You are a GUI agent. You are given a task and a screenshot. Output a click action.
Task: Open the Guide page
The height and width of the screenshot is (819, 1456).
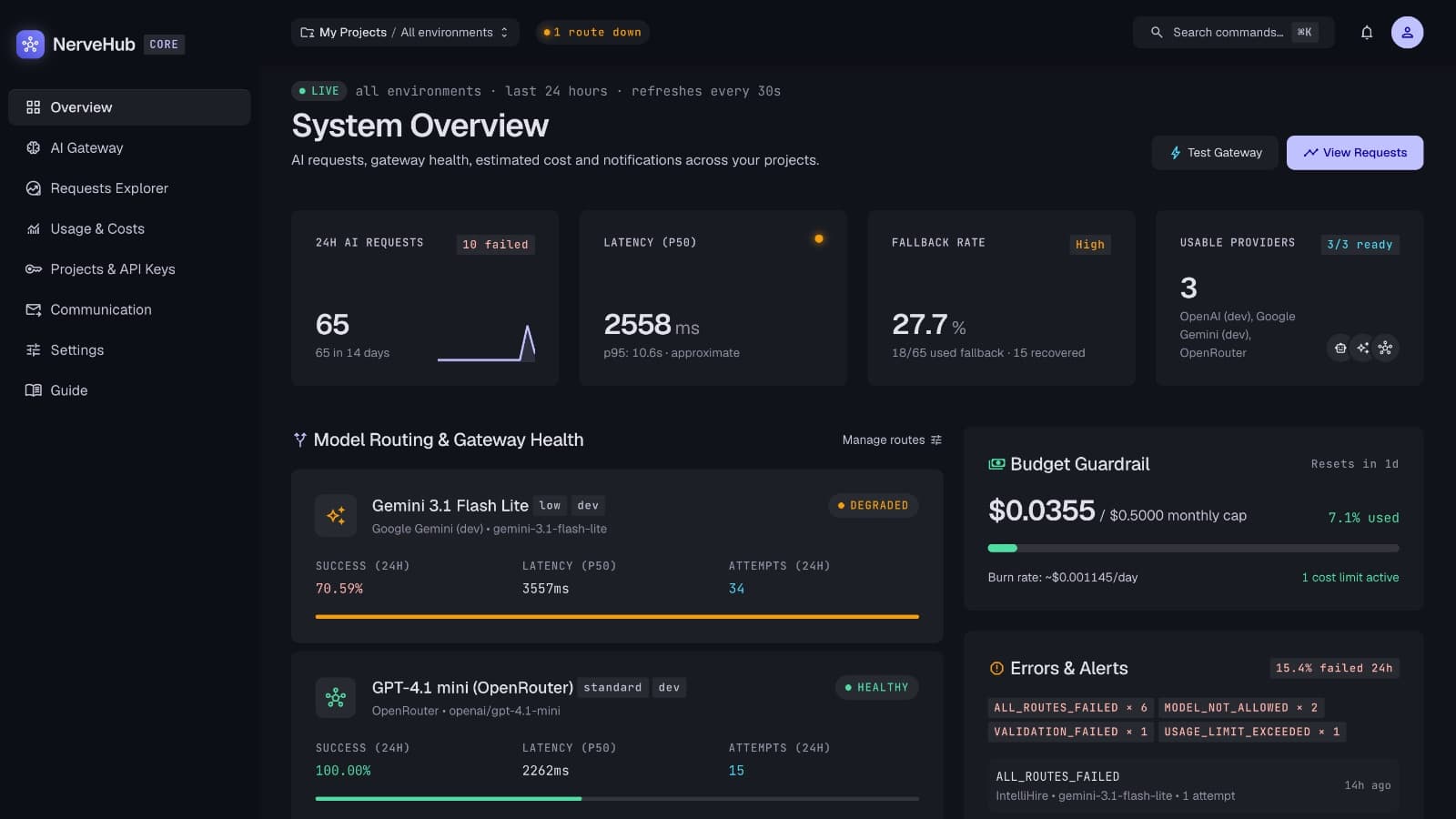pyautogui.click(x=129, y=390)
